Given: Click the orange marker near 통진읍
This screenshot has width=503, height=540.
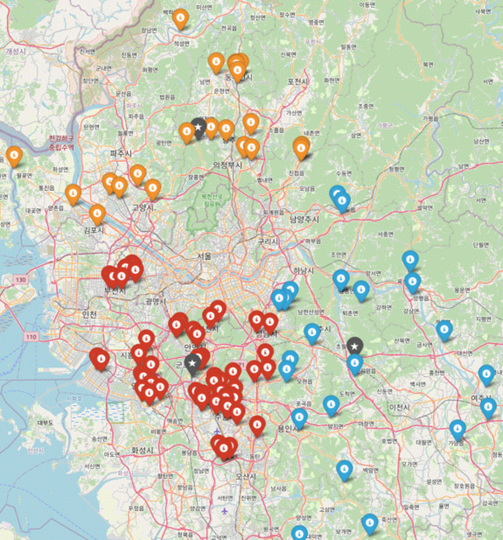Looking at the screenshot, I should click(x=73, y=195).
